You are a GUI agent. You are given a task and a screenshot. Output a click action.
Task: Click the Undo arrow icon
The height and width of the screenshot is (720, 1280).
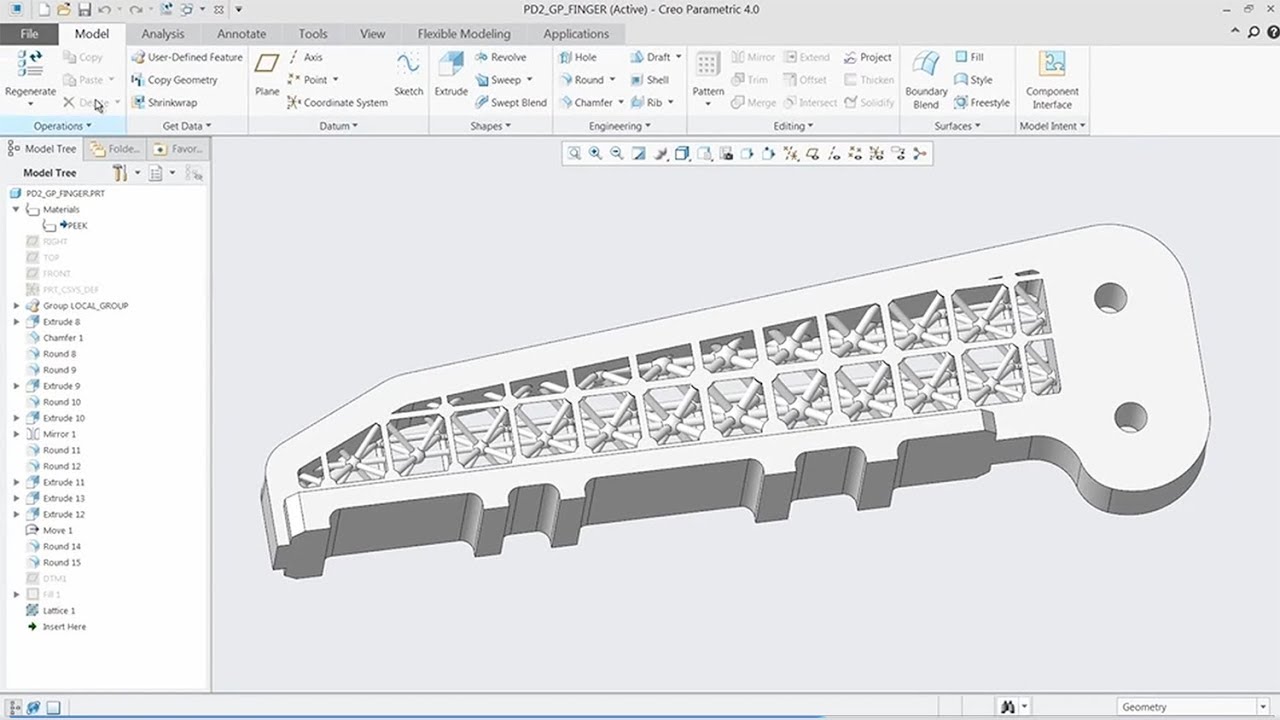point(104,9)
